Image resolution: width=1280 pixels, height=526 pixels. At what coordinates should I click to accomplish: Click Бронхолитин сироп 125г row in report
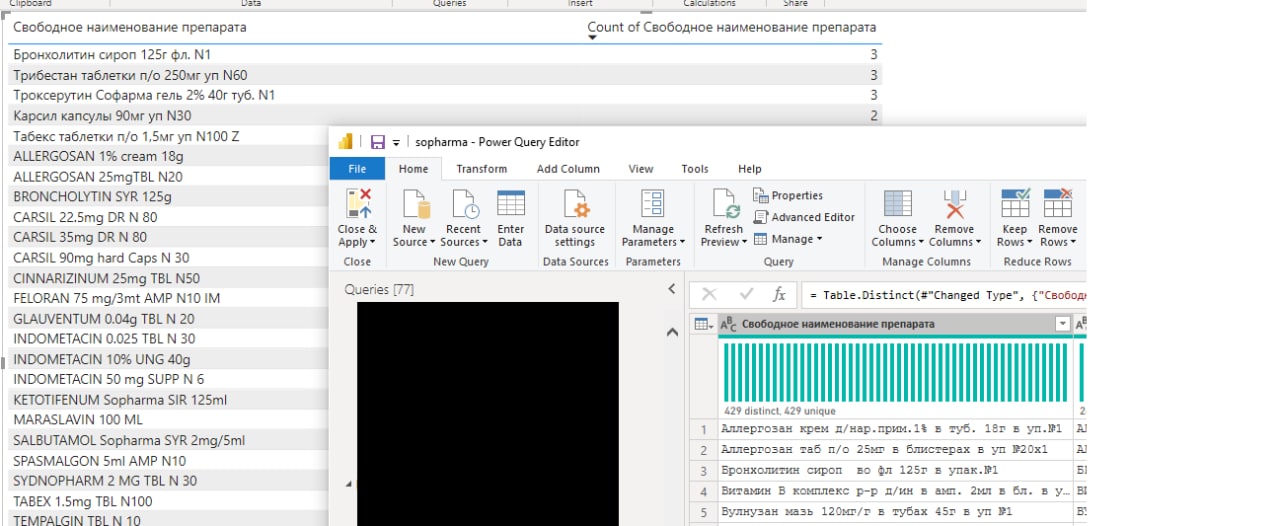coord(445,54)
